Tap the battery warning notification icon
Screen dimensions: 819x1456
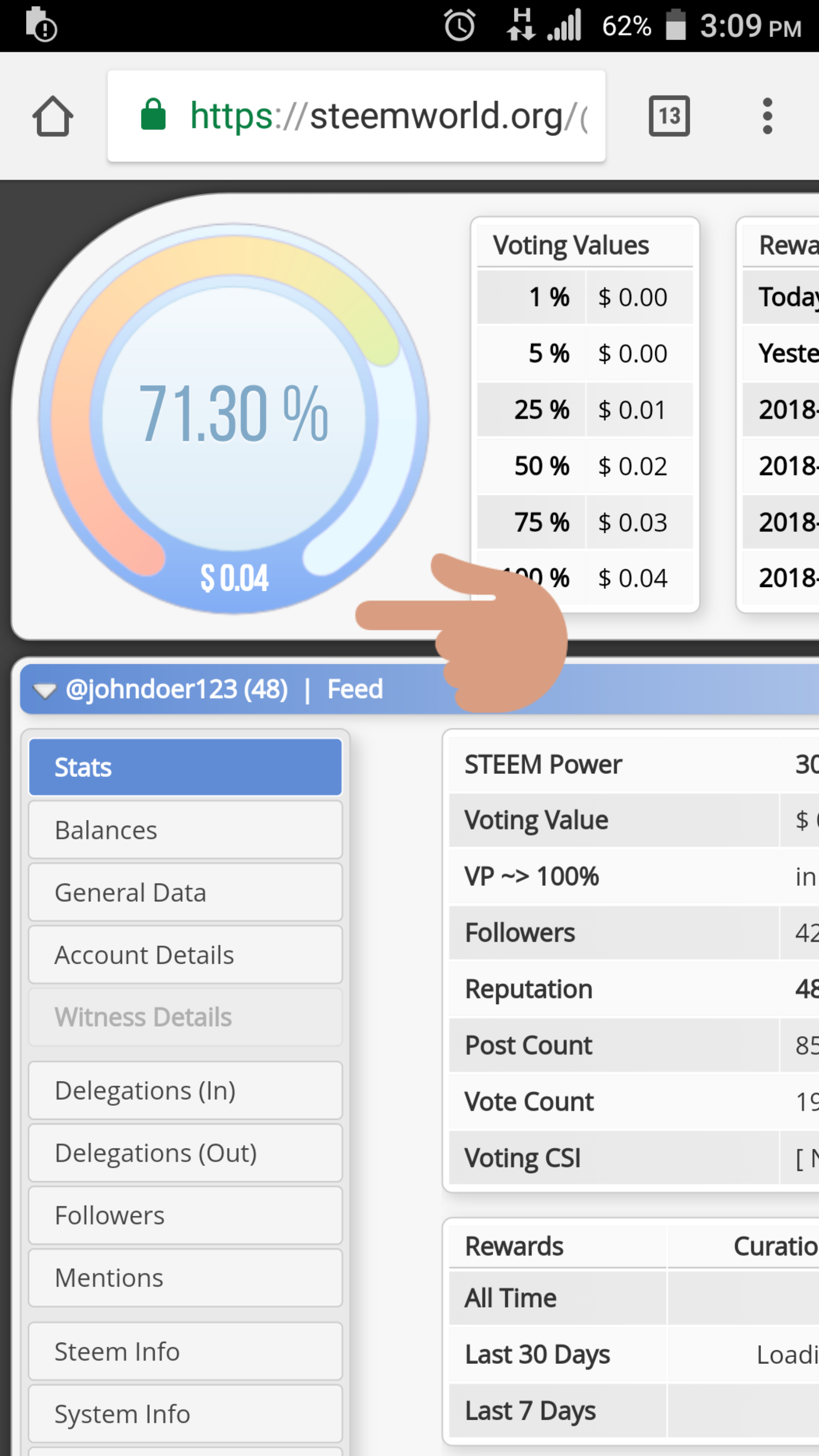[x=41, y=24]
